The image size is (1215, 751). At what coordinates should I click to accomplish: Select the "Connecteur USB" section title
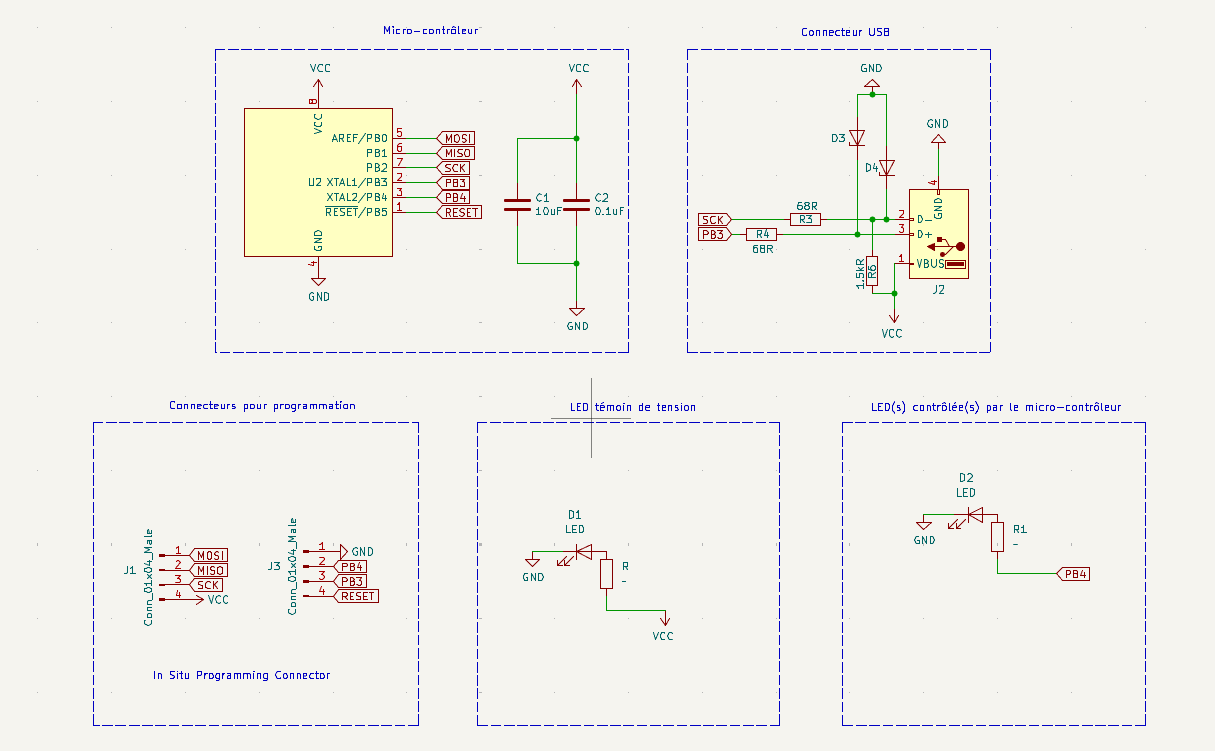tap(845, 32)
